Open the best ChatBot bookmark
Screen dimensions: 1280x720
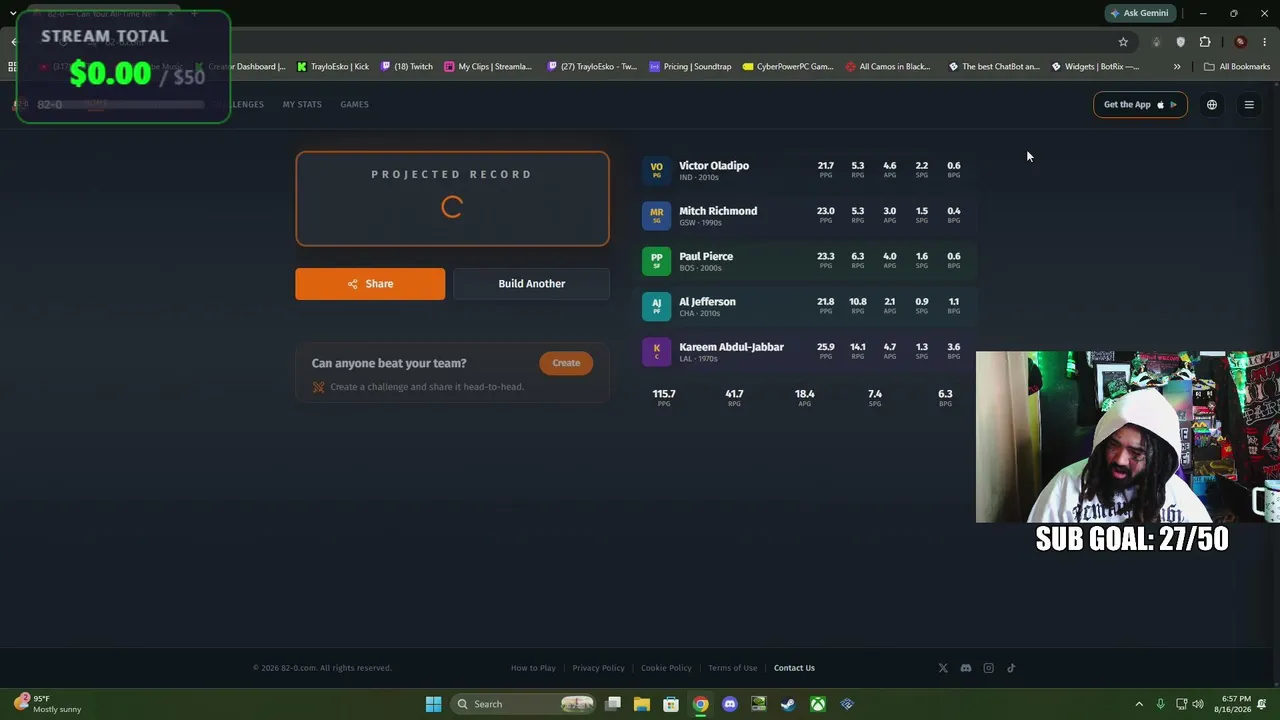click(994, 67)
